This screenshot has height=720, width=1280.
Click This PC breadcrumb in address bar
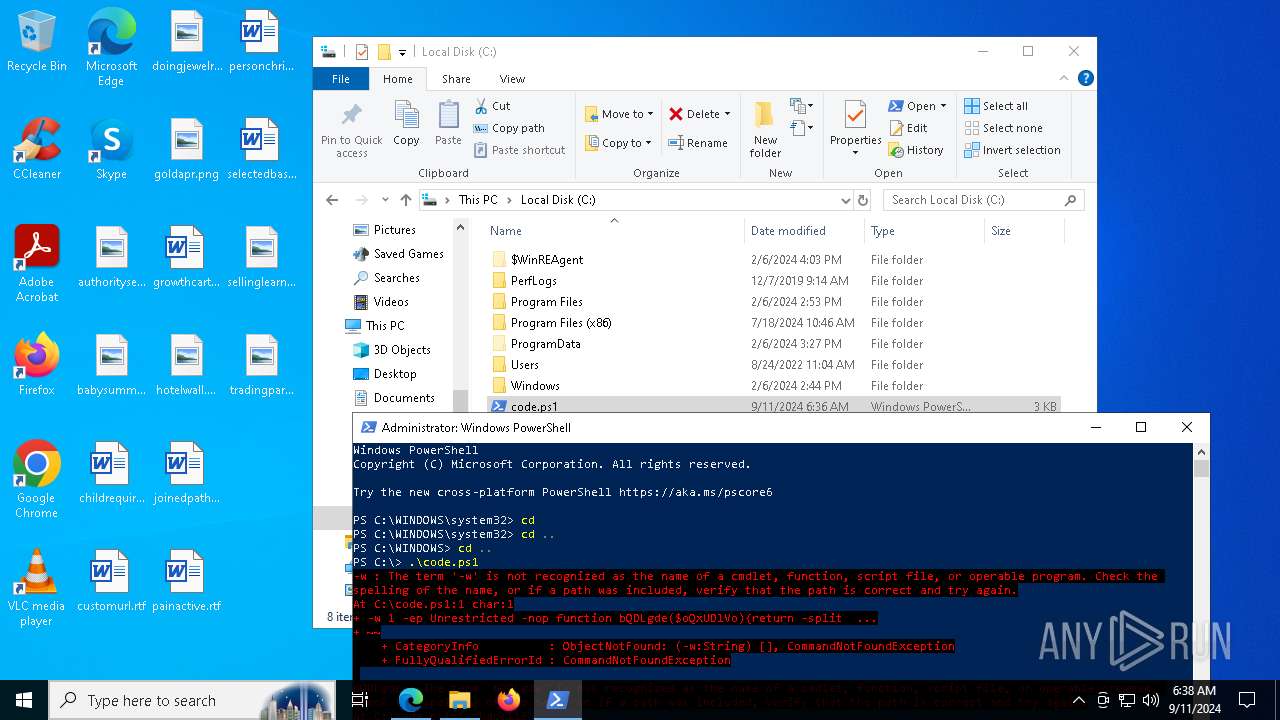click(x=478, y=200)
